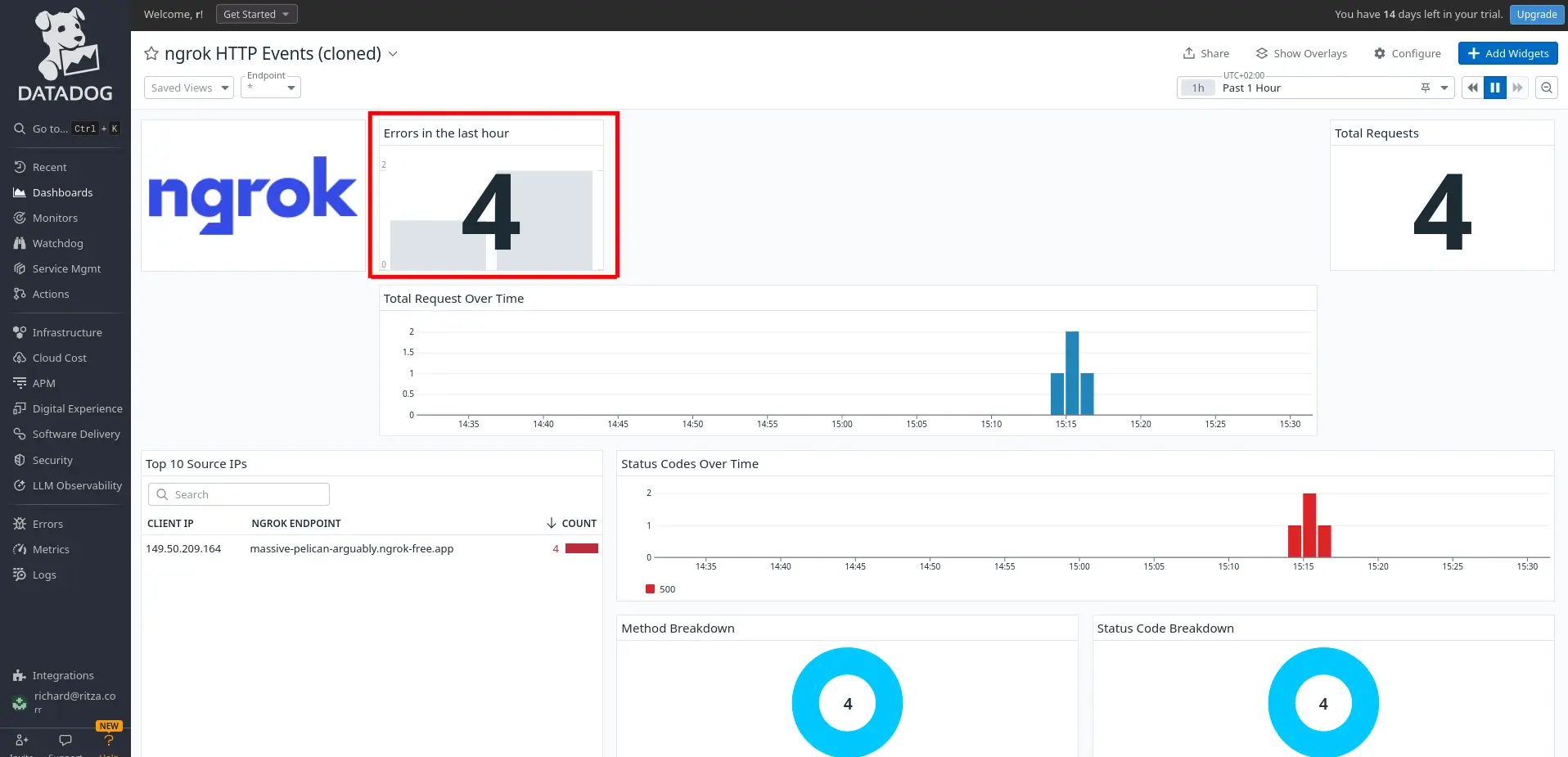Click the Total Requests widget value
The height and width of the screenshot is (757, 1568).
click(x=1442, y=213)
